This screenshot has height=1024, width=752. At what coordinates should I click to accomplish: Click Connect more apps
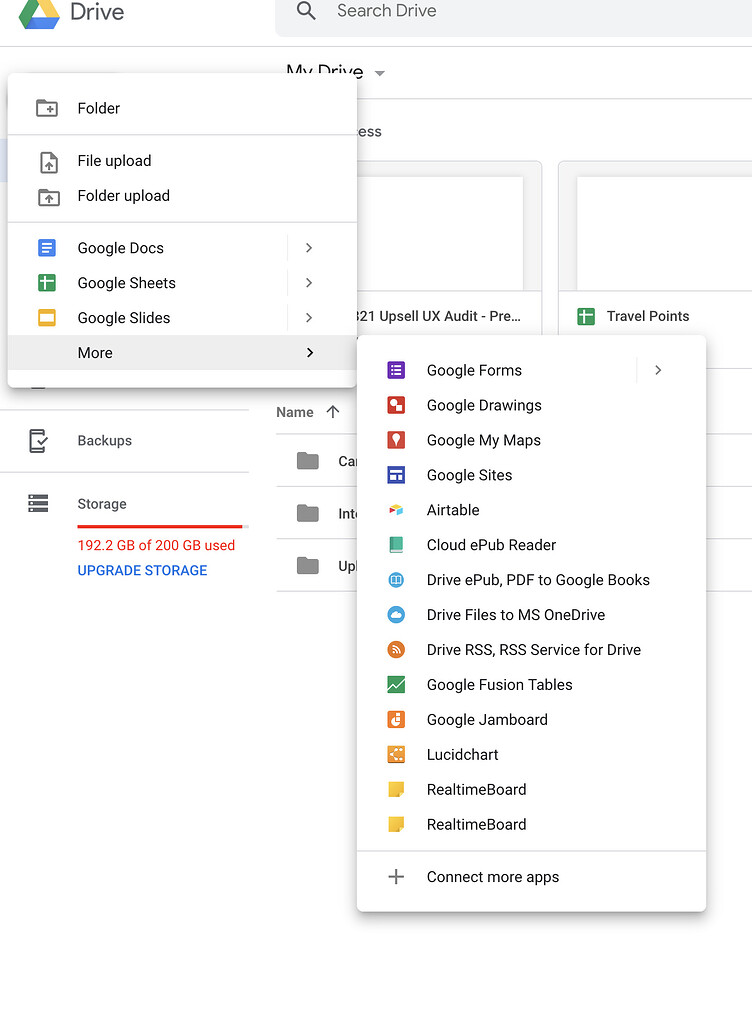[492, 876]
